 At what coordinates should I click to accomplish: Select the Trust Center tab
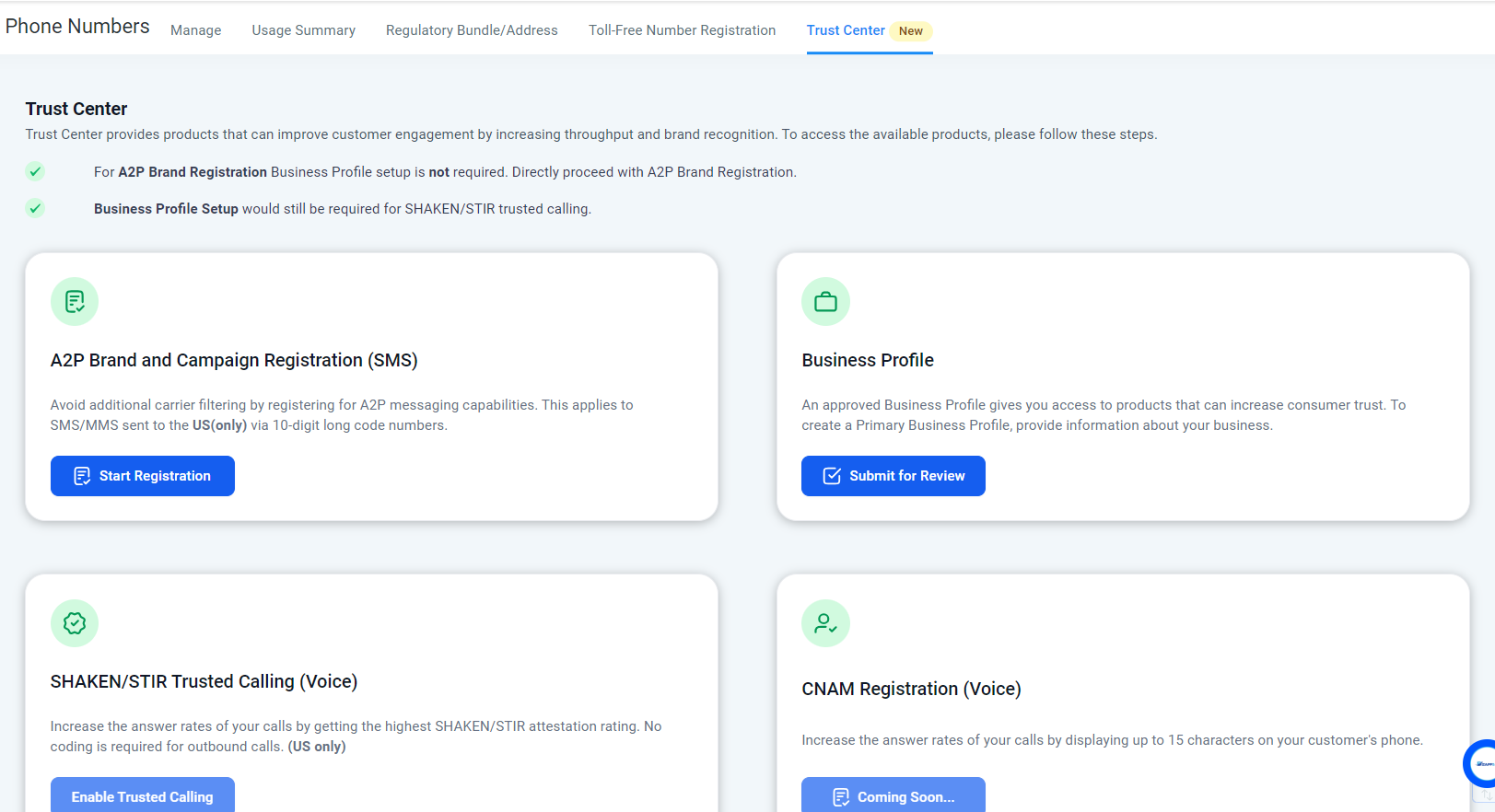(845, 30)
